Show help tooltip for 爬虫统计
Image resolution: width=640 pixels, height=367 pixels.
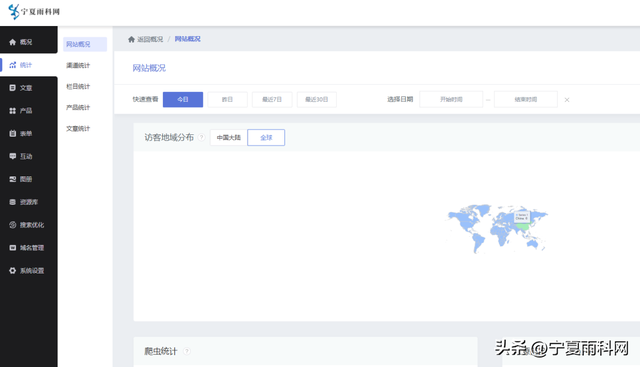[187, 351]
